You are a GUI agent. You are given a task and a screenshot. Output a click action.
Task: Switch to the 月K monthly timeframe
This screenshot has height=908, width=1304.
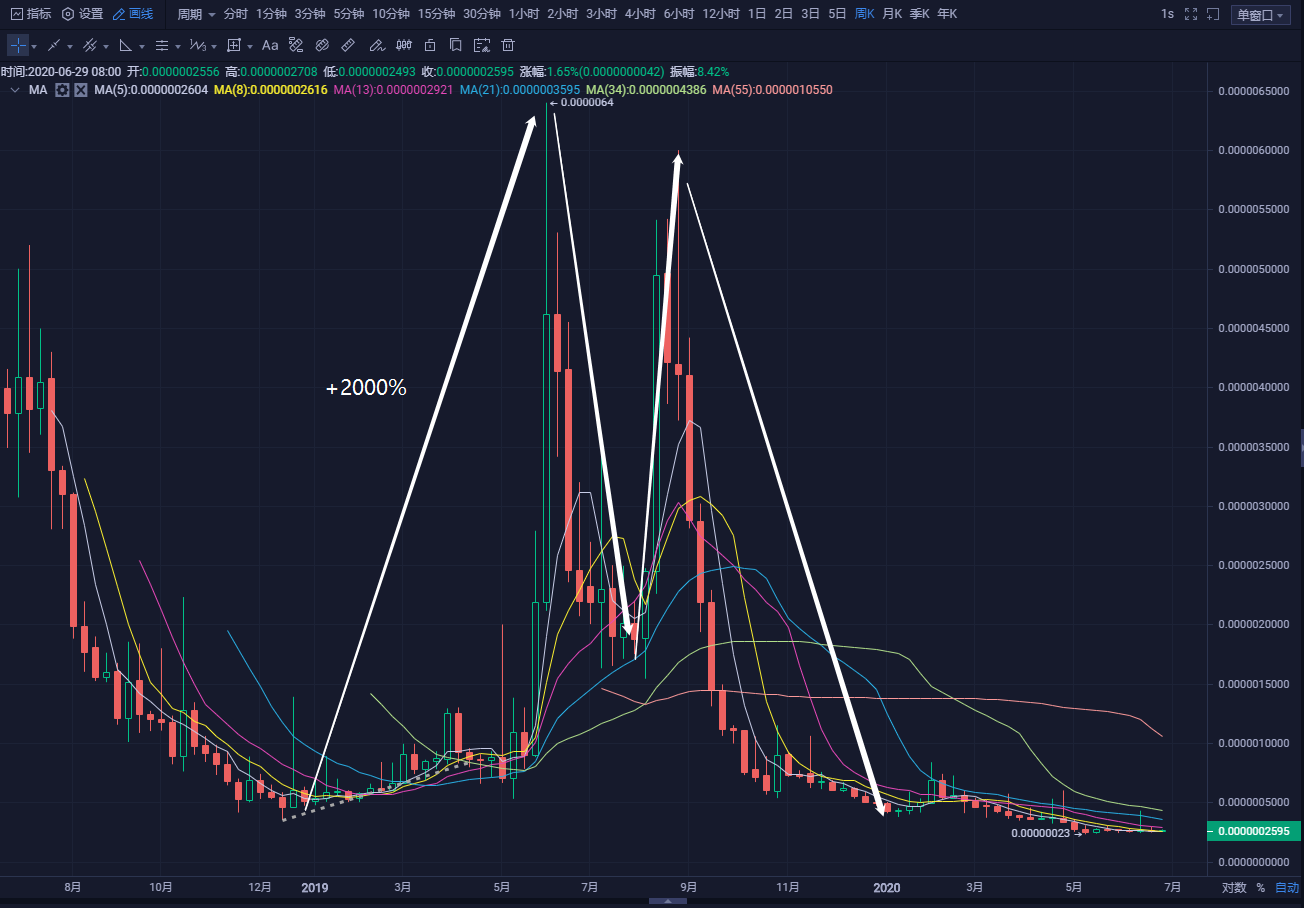coord(891,14)
